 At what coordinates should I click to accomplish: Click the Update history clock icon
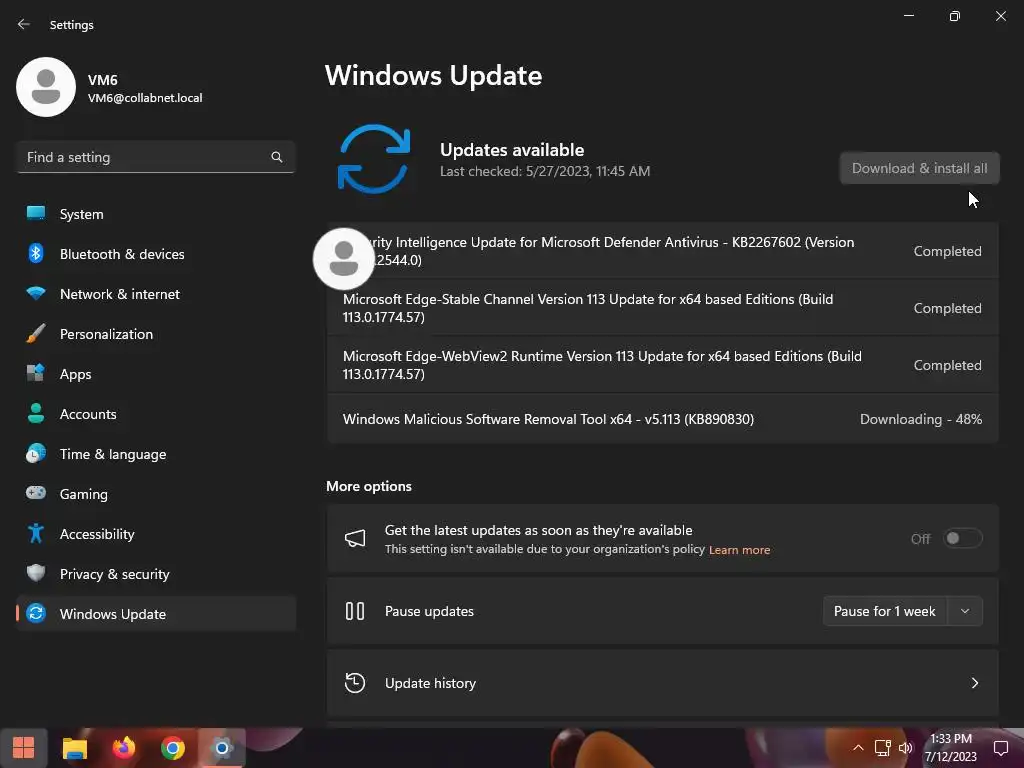(355, 682)
